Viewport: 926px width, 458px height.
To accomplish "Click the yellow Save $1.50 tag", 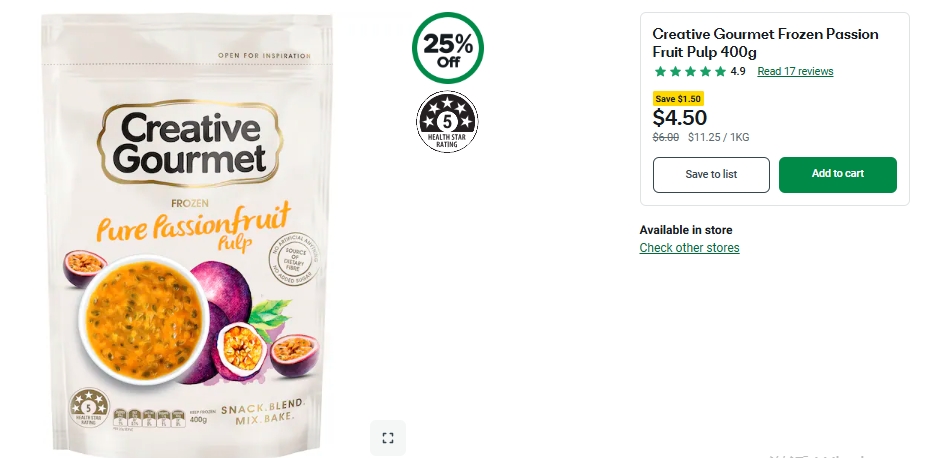I will click(x=678, y=99).
